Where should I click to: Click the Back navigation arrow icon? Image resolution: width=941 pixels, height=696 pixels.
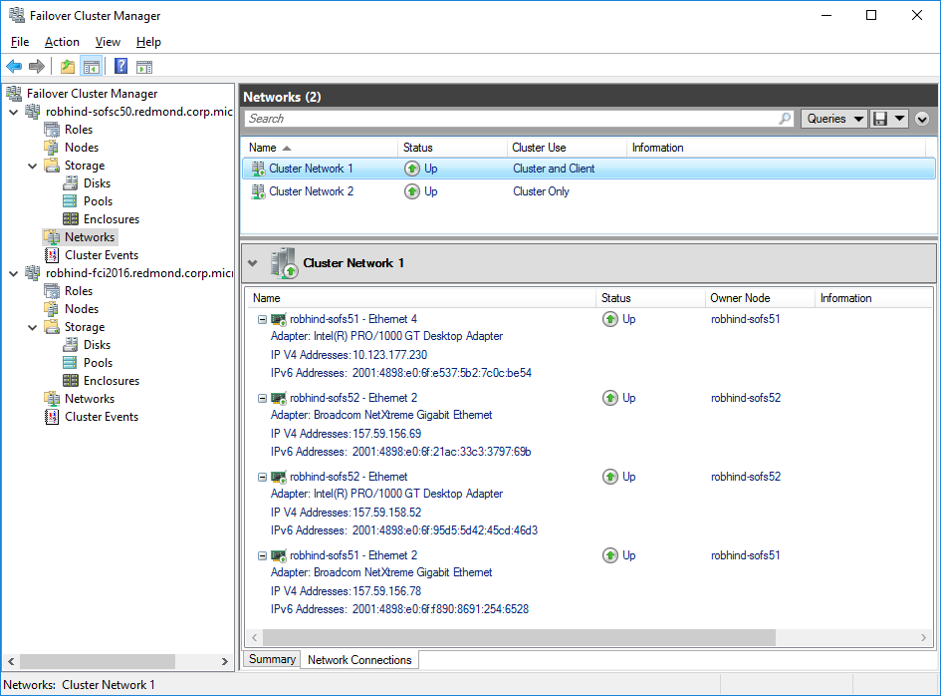click(x=13, y=66)
